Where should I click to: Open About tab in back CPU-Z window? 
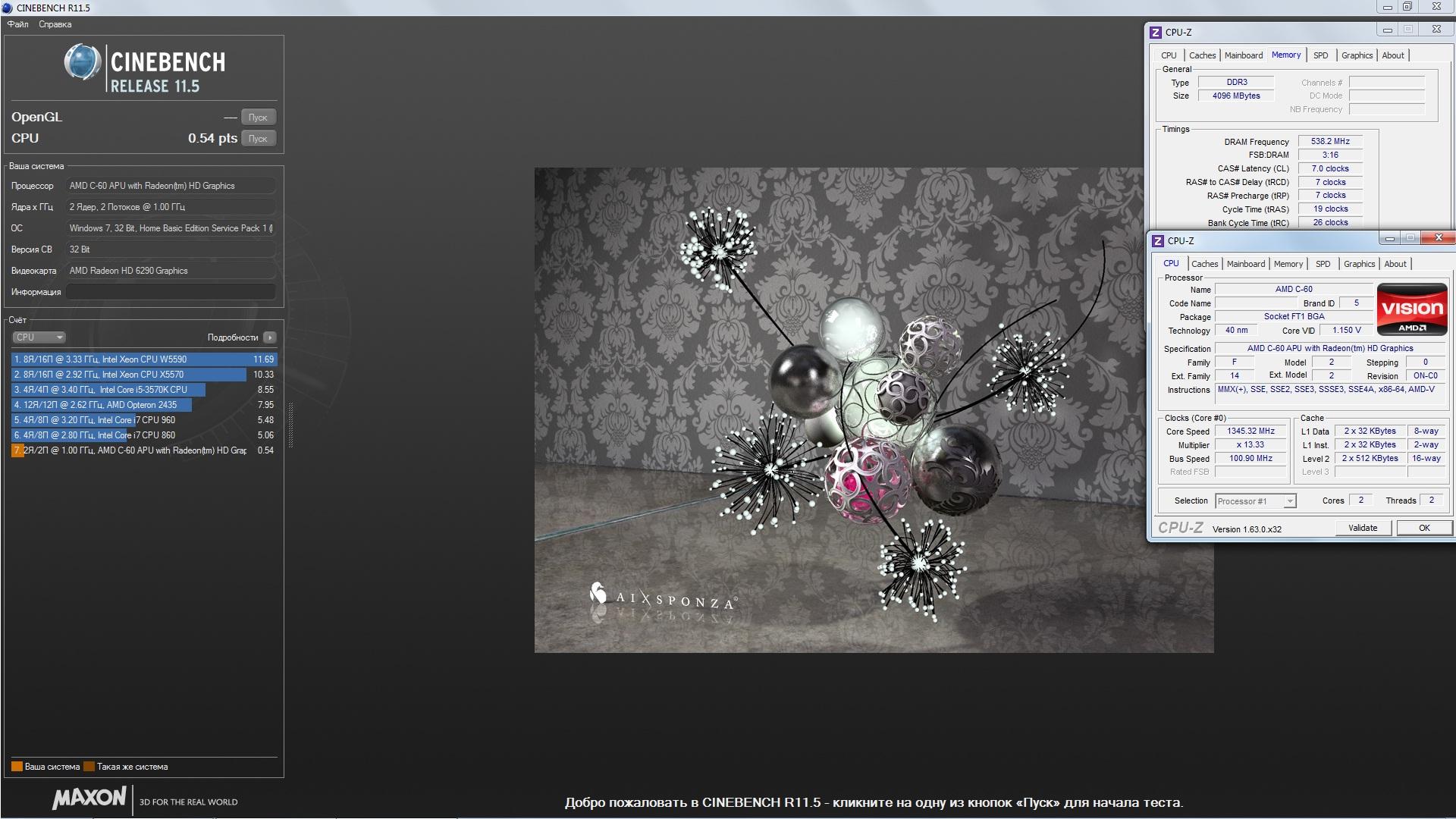[x=1393, y=55]
